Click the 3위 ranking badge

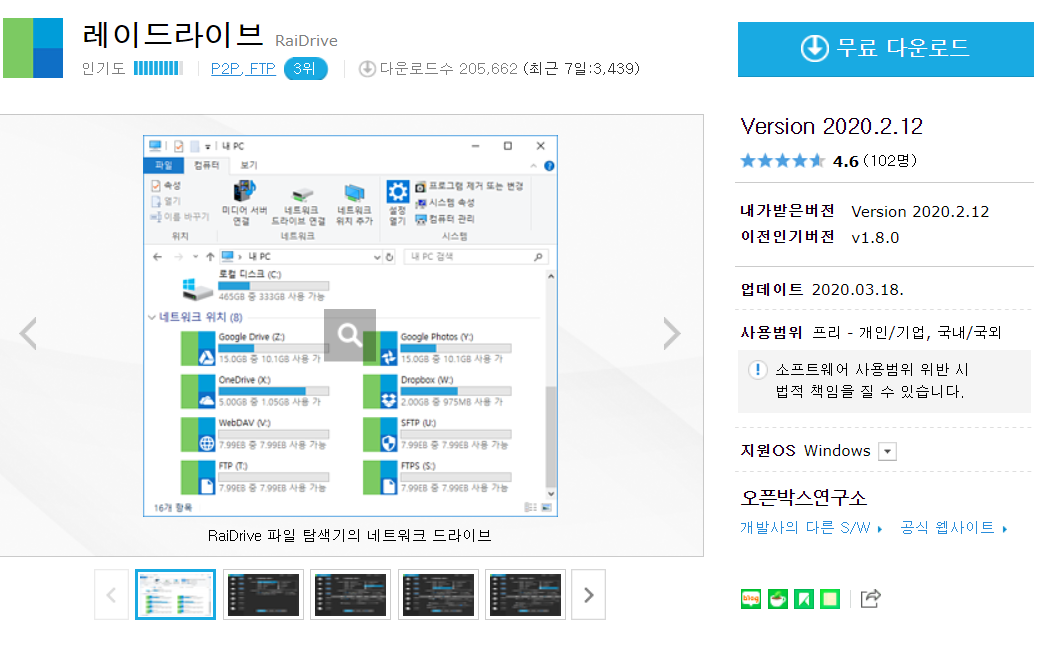306,69
